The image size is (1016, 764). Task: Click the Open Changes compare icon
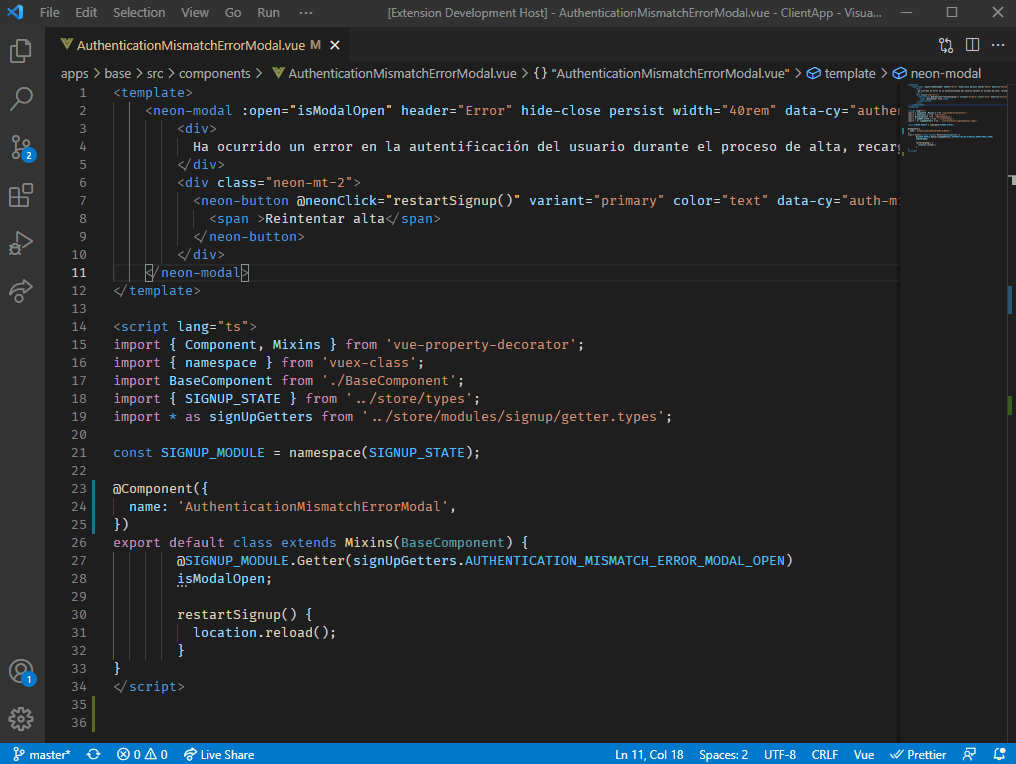pos(945,45)
